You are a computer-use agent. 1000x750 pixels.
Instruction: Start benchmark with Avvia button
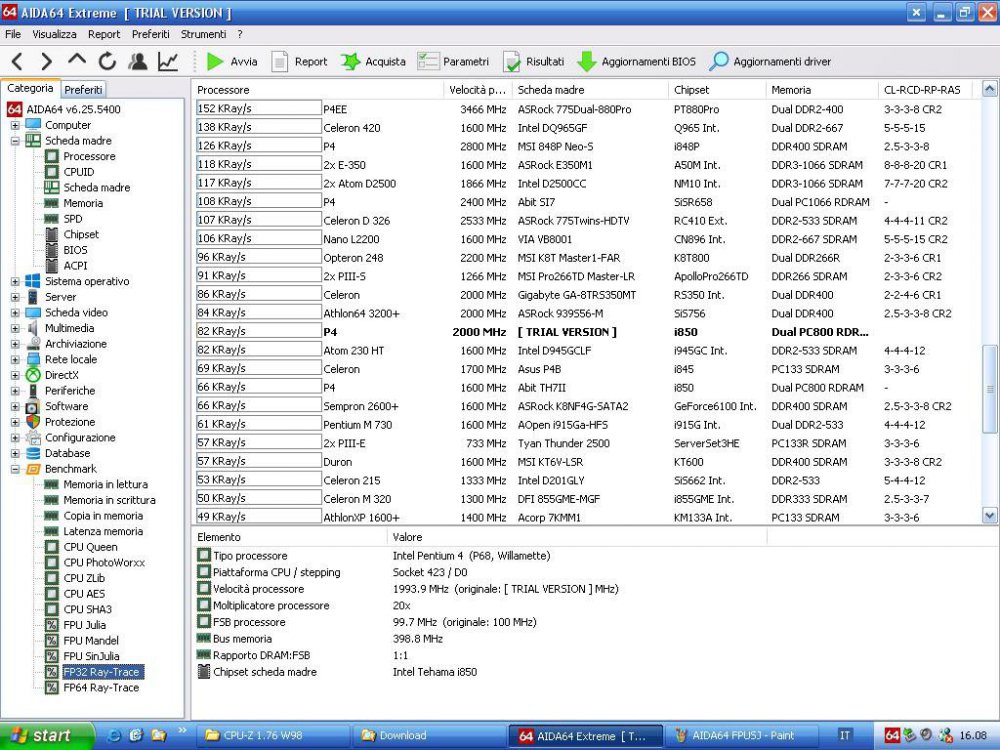click(232, 61)
